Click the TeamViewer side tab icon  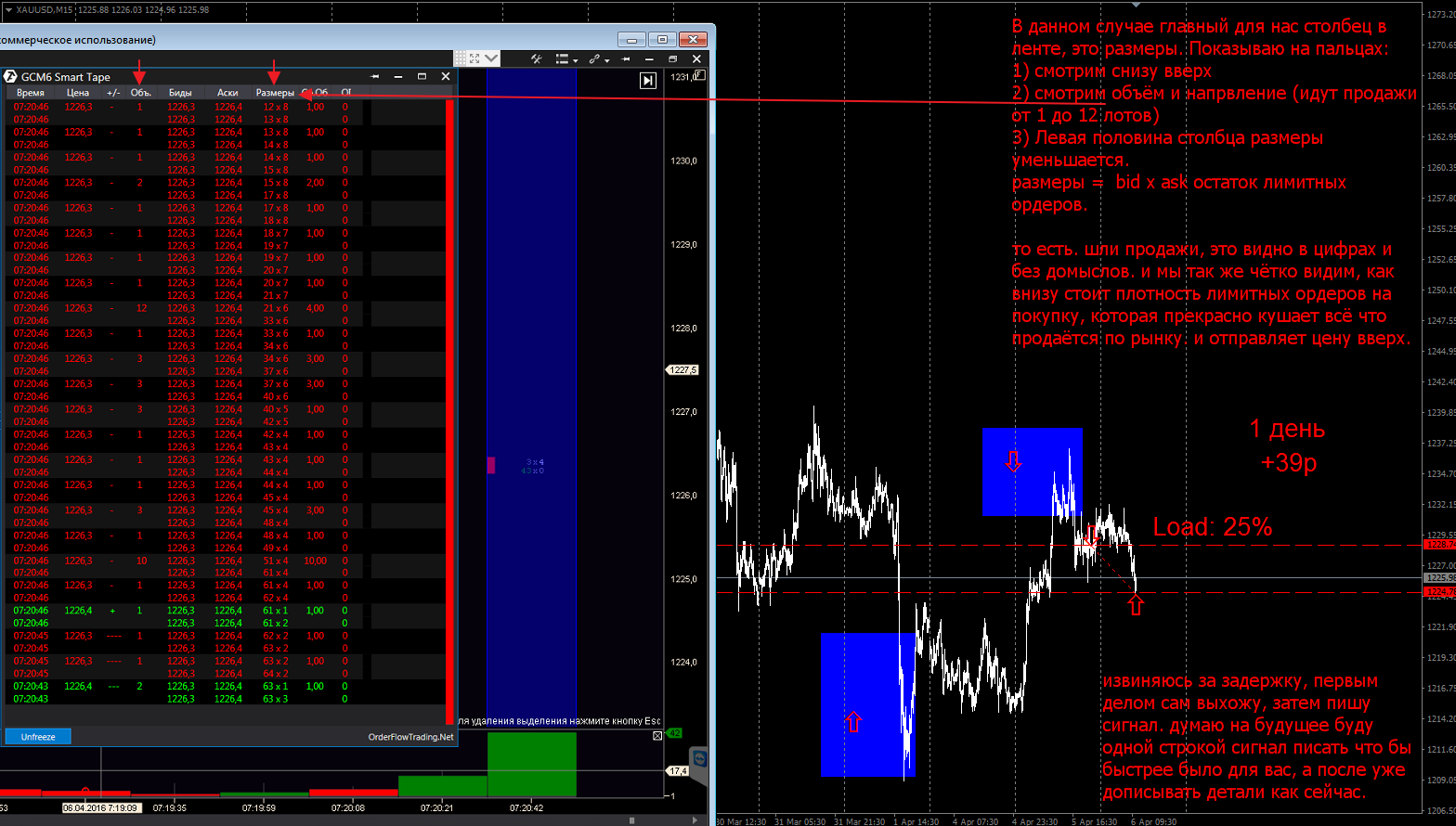pos(700,758)
